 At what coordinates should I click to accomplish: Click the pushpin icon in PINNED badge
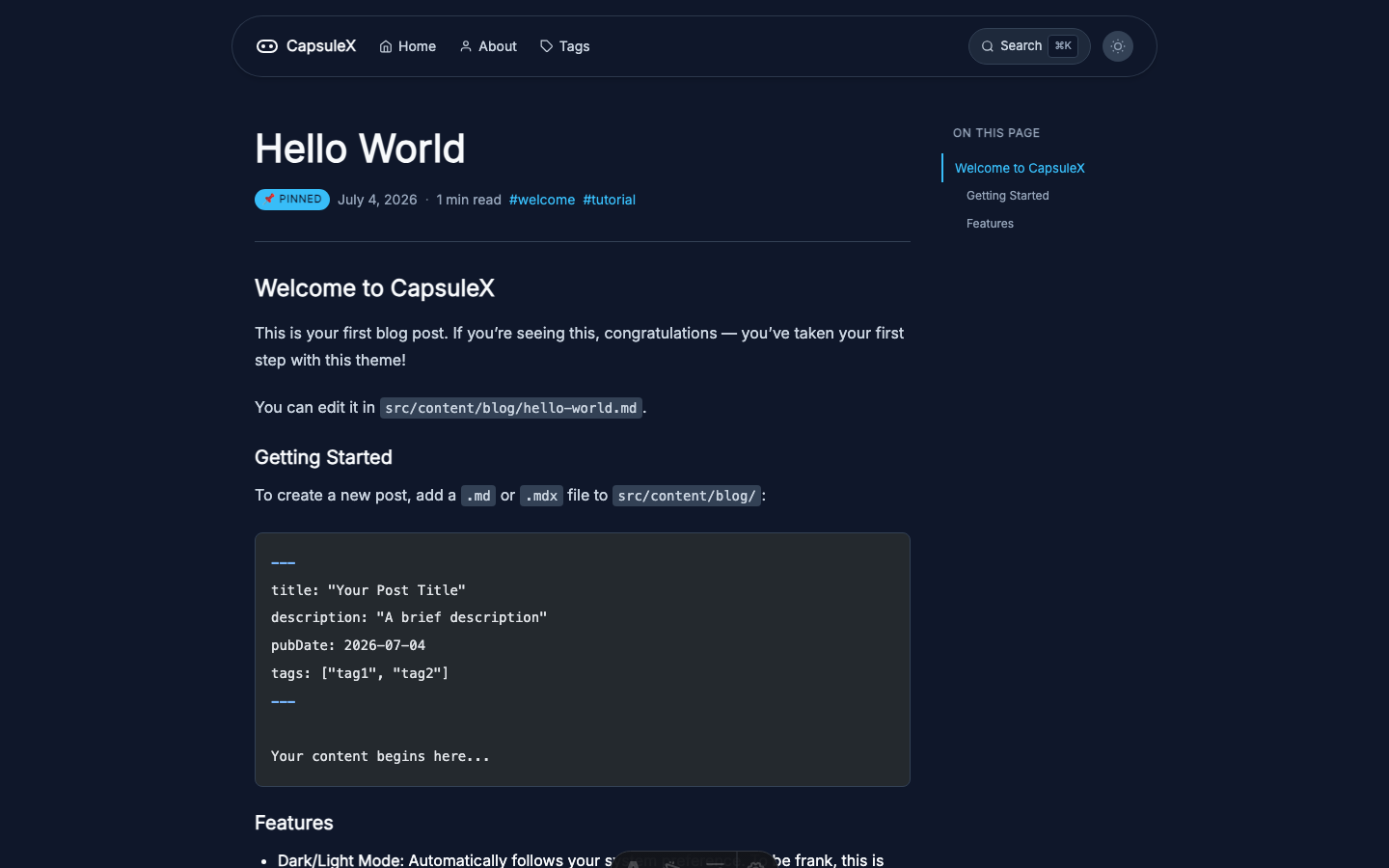(269, 199)
